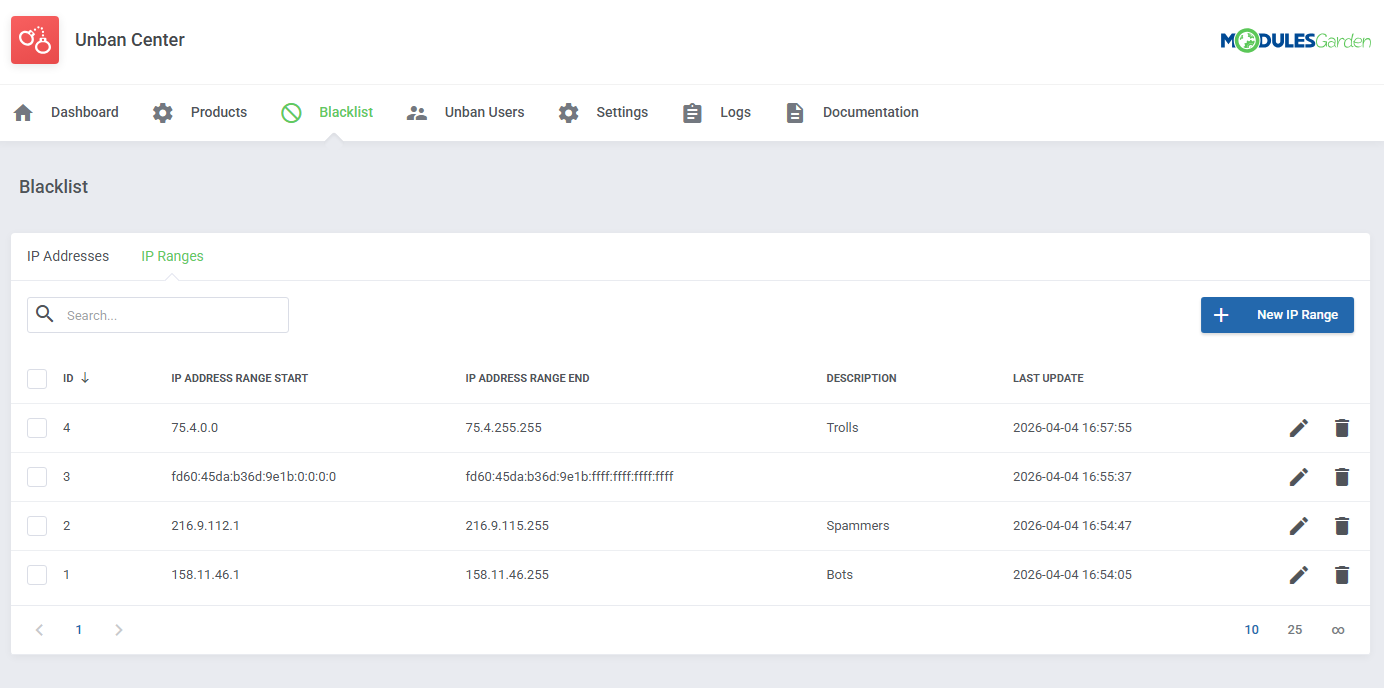This screenshot has width=1384, height=688.
Task: Click the next page chevron in pagination
Action: 118,629
